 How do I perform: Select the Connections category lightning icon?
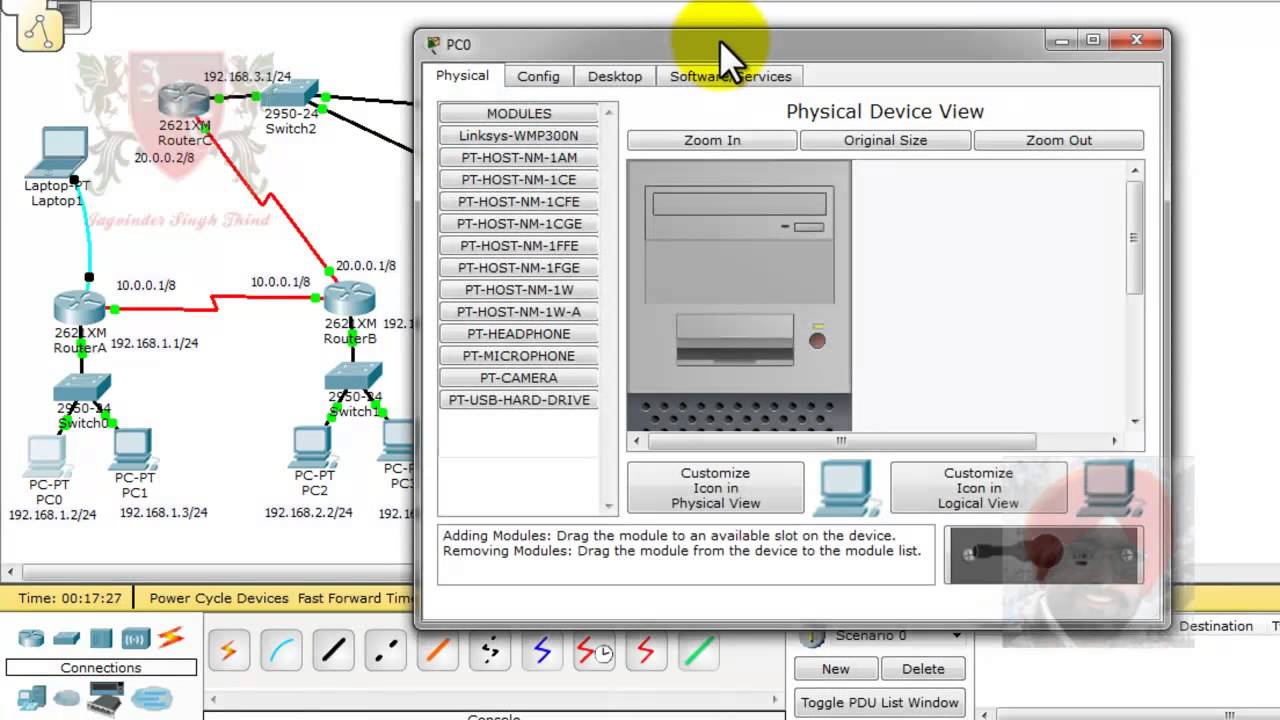(x=171, y=637)
